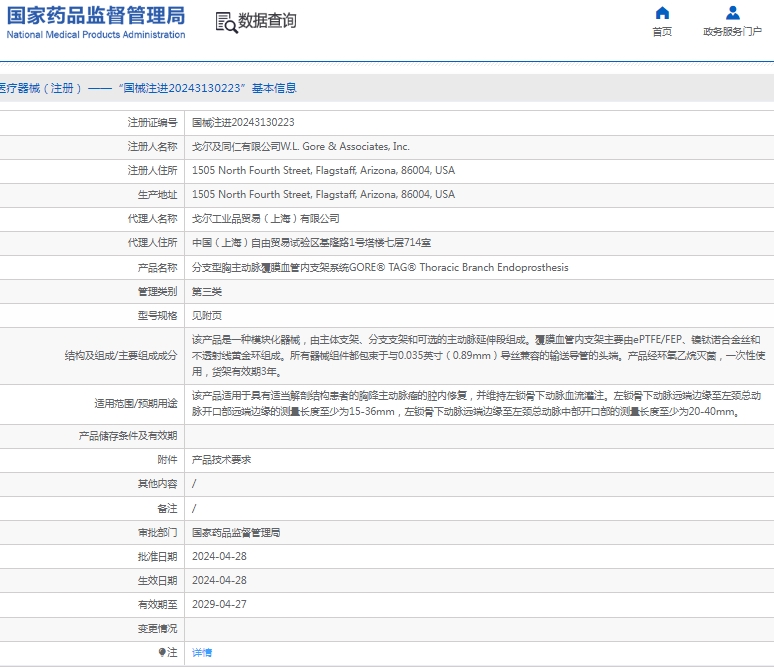This screenshot has height=667, width=774.
Task: Click the 产品名称 row label
Action: pos(157,268)
